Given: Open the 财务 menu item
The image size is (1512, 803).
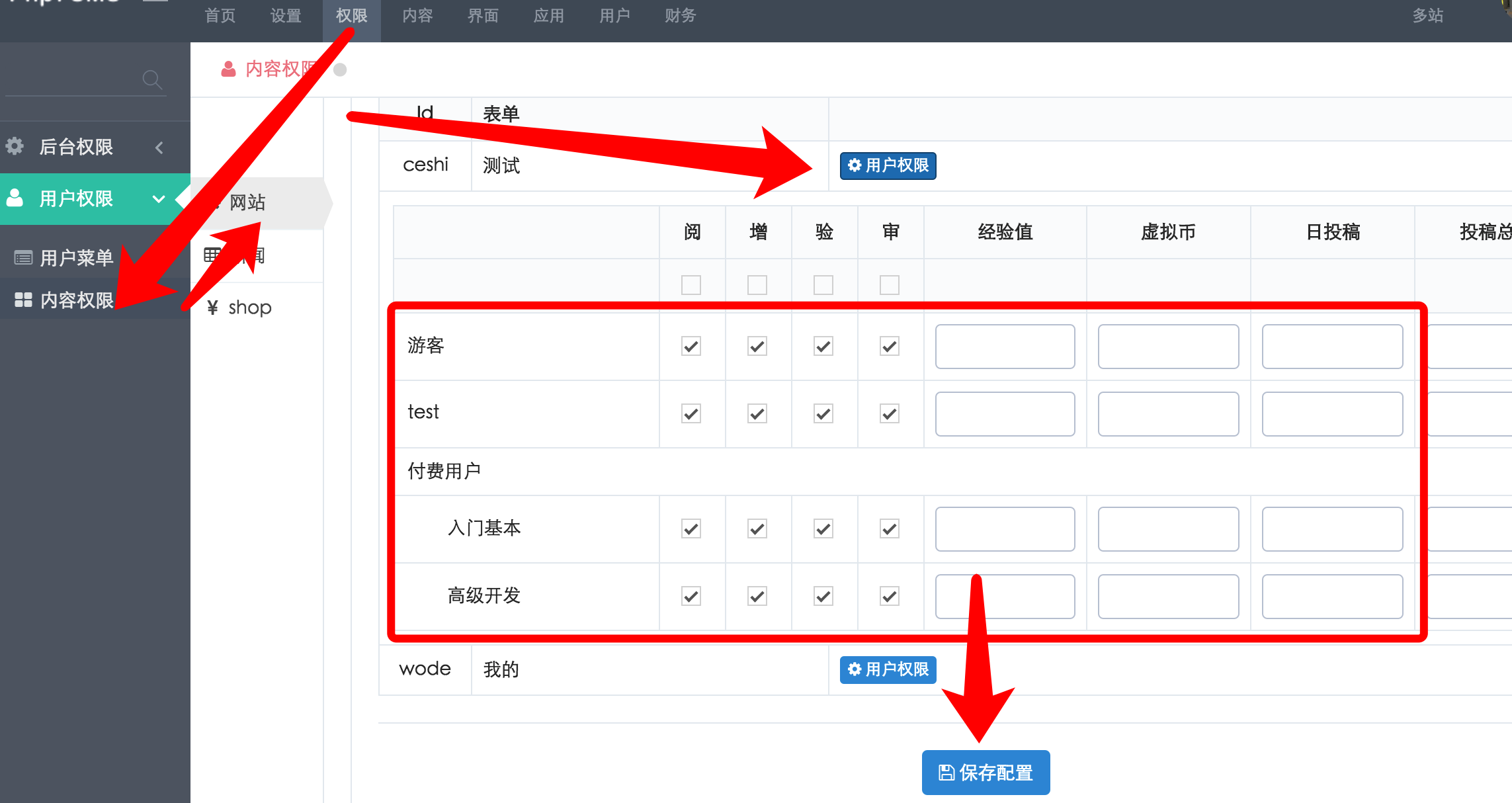Looking at the screenshot, I should [680, 15].
